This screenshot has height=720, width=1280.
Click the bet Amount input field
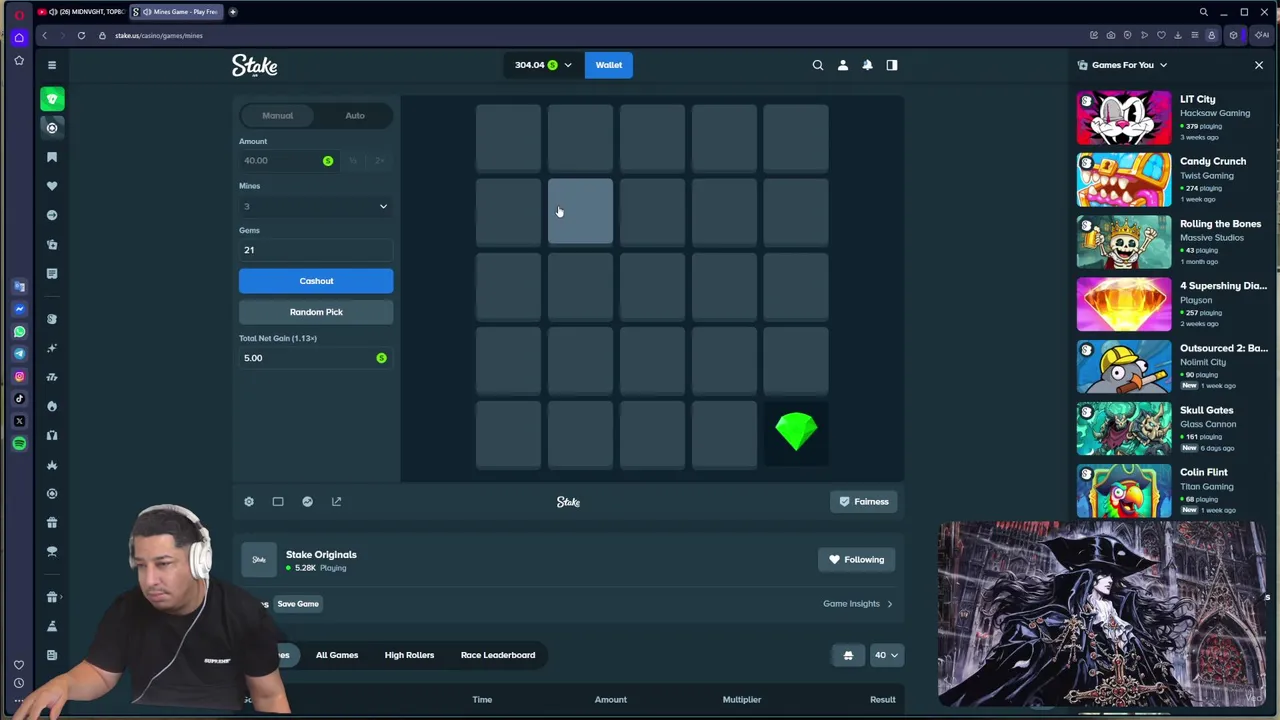click(x=288, y=160)
